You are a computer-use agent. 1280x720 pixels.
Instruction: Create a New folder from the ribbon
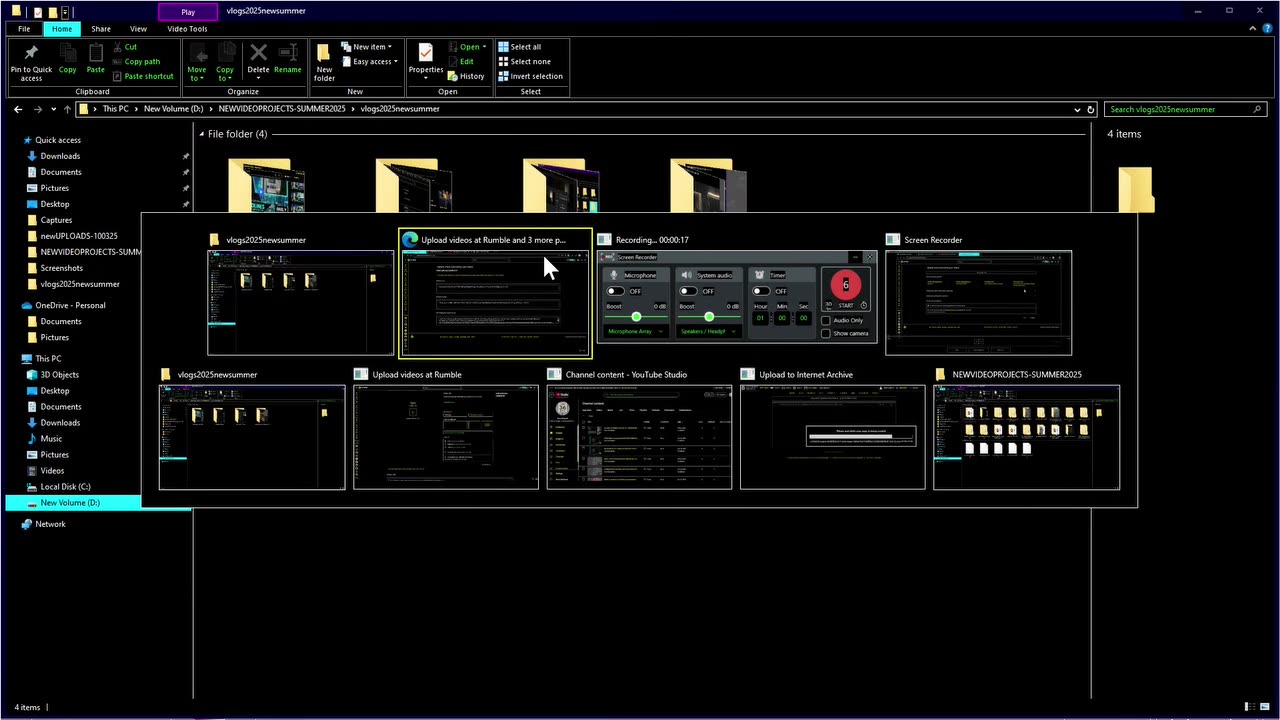(x=324, y=62)
